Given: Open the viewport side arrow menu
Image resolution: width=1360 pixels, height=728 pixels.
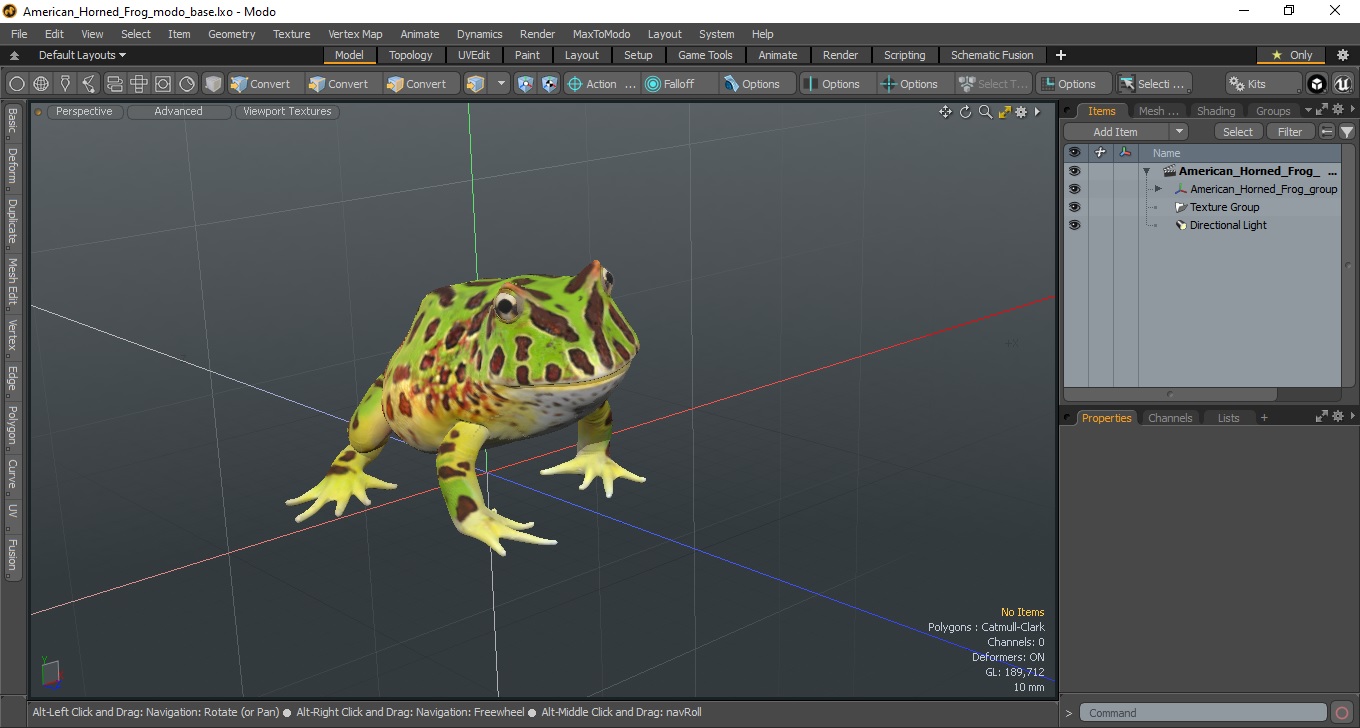Looking at the screenshot, I should click(x=1037, y=112).
